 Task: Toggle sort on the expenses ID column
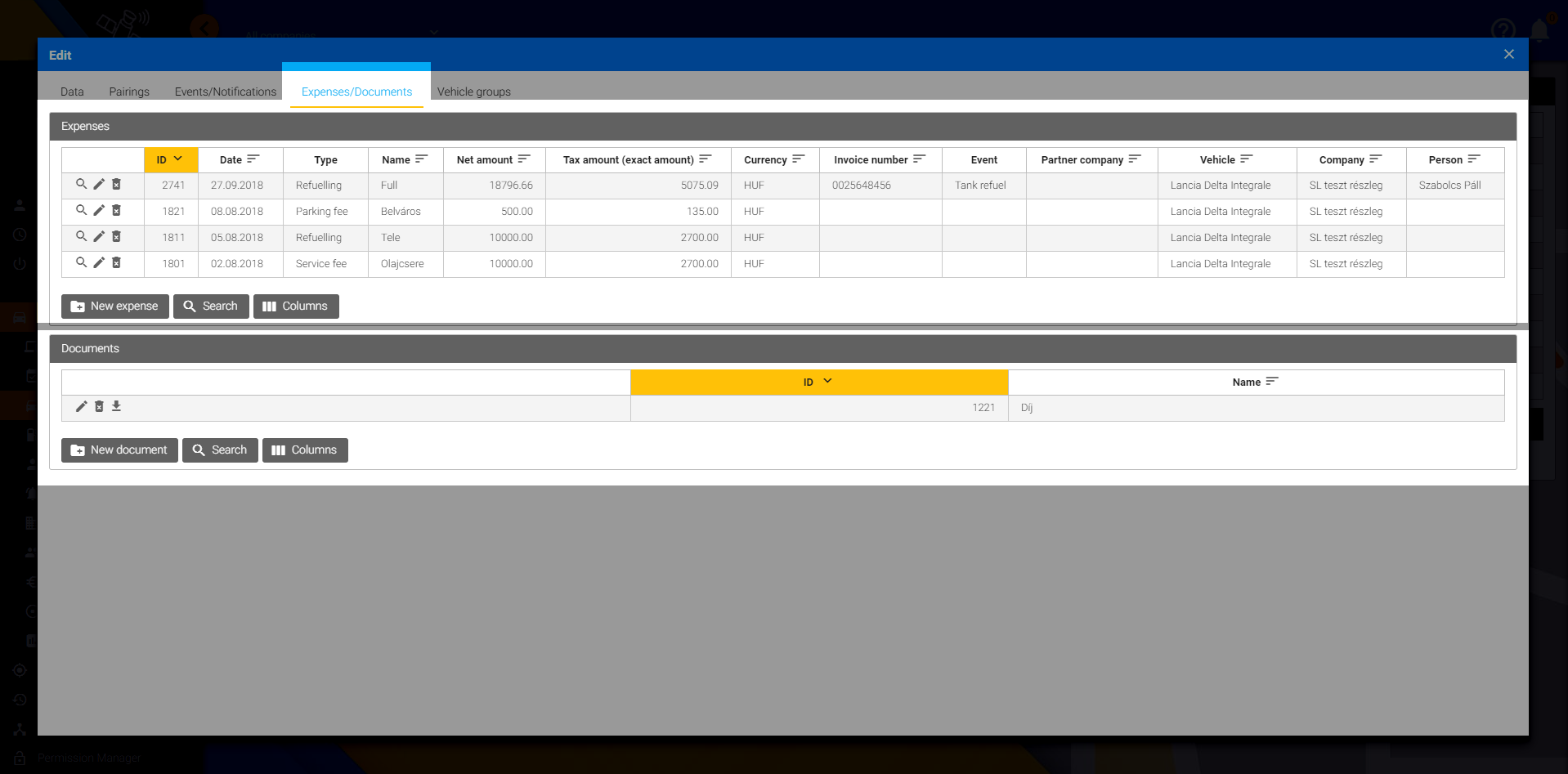(x=170, y=159)
